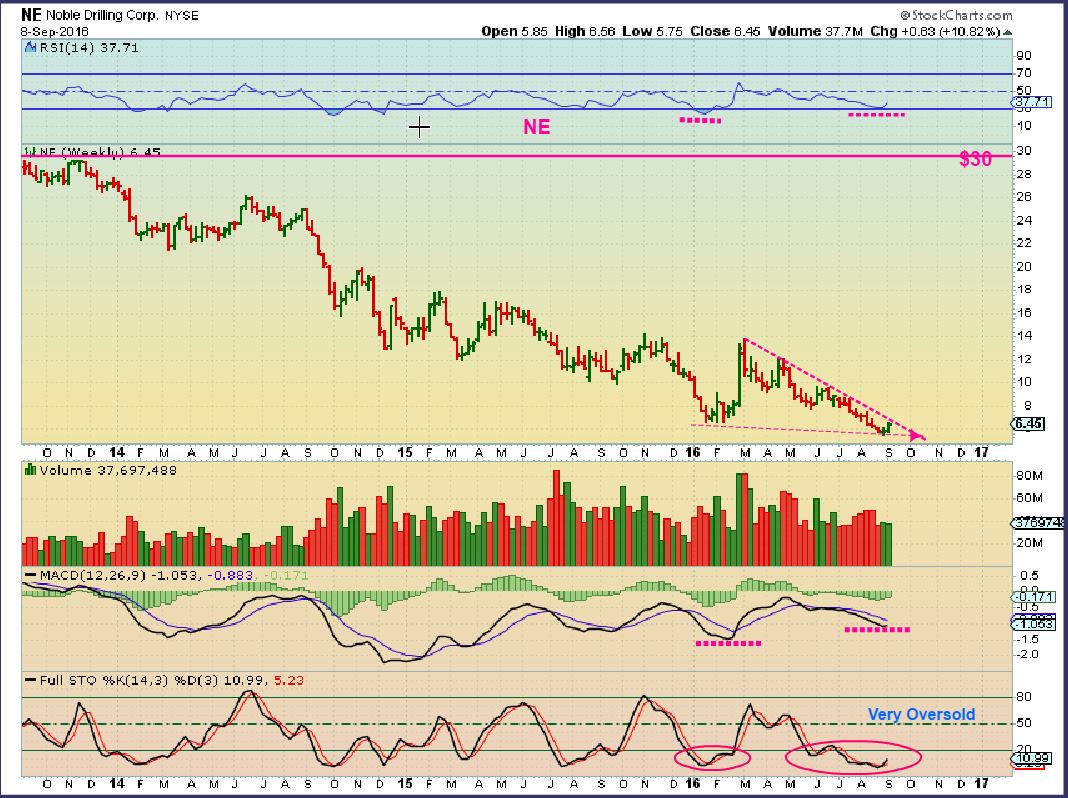This screenshot has height=798, width=1068.
Task: Click the crosshair cursor in the RSI panel
Action: pos(420,127)
